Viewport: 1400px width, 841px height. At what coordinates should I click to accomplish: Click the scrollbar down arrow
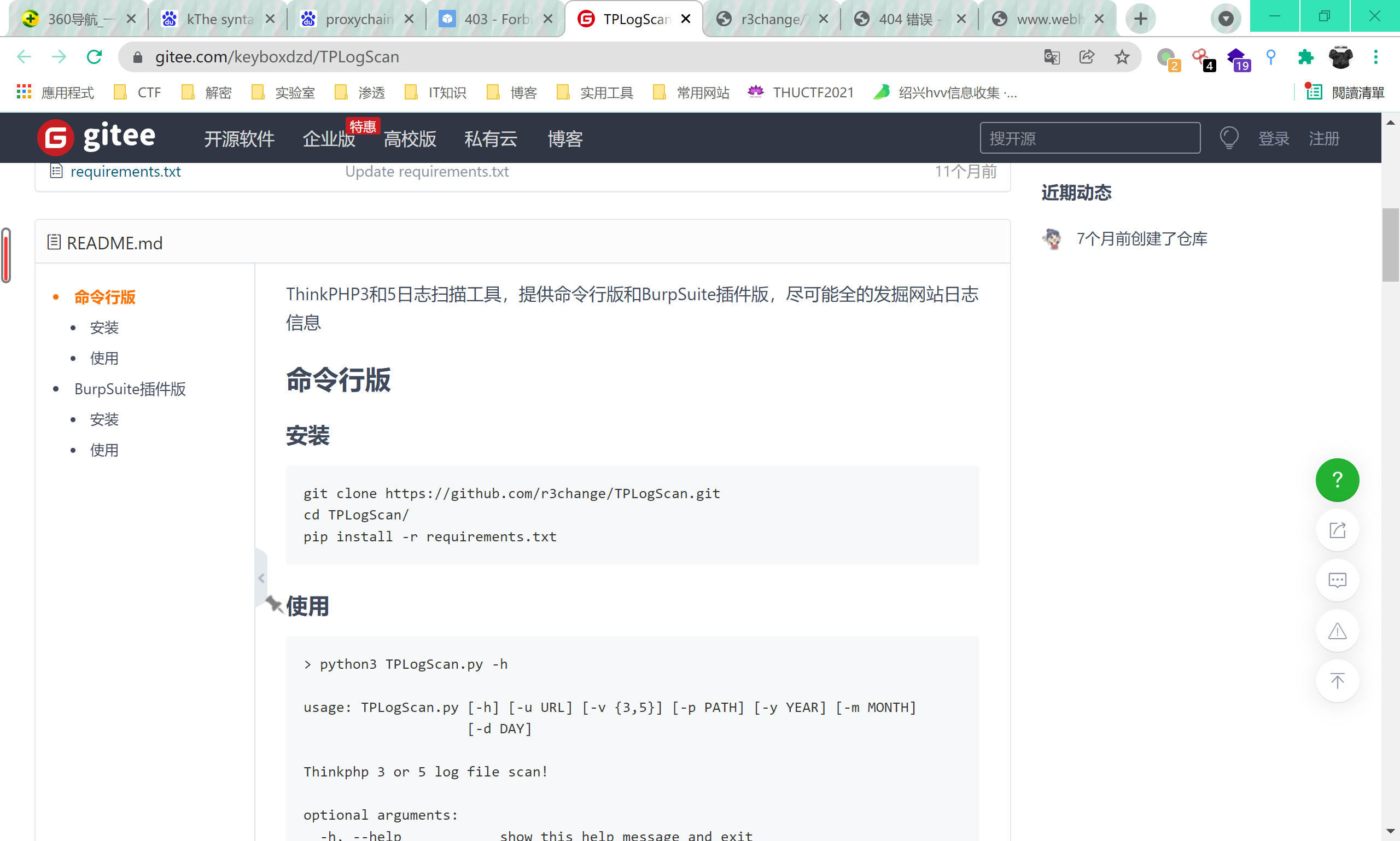click(x=1390, y=831)
